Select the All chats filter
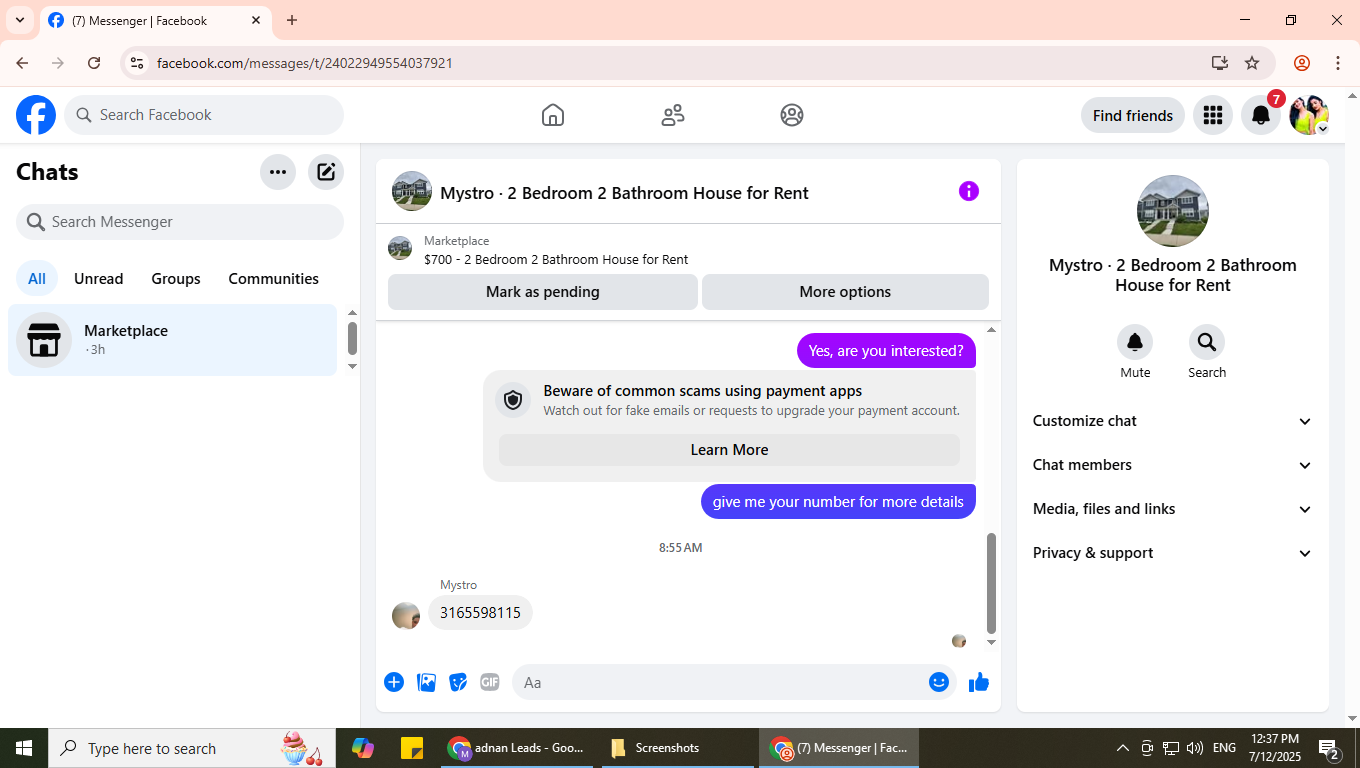Viewport: 1360px width, 768px height. pyautogui.click(x=37, y=279)
